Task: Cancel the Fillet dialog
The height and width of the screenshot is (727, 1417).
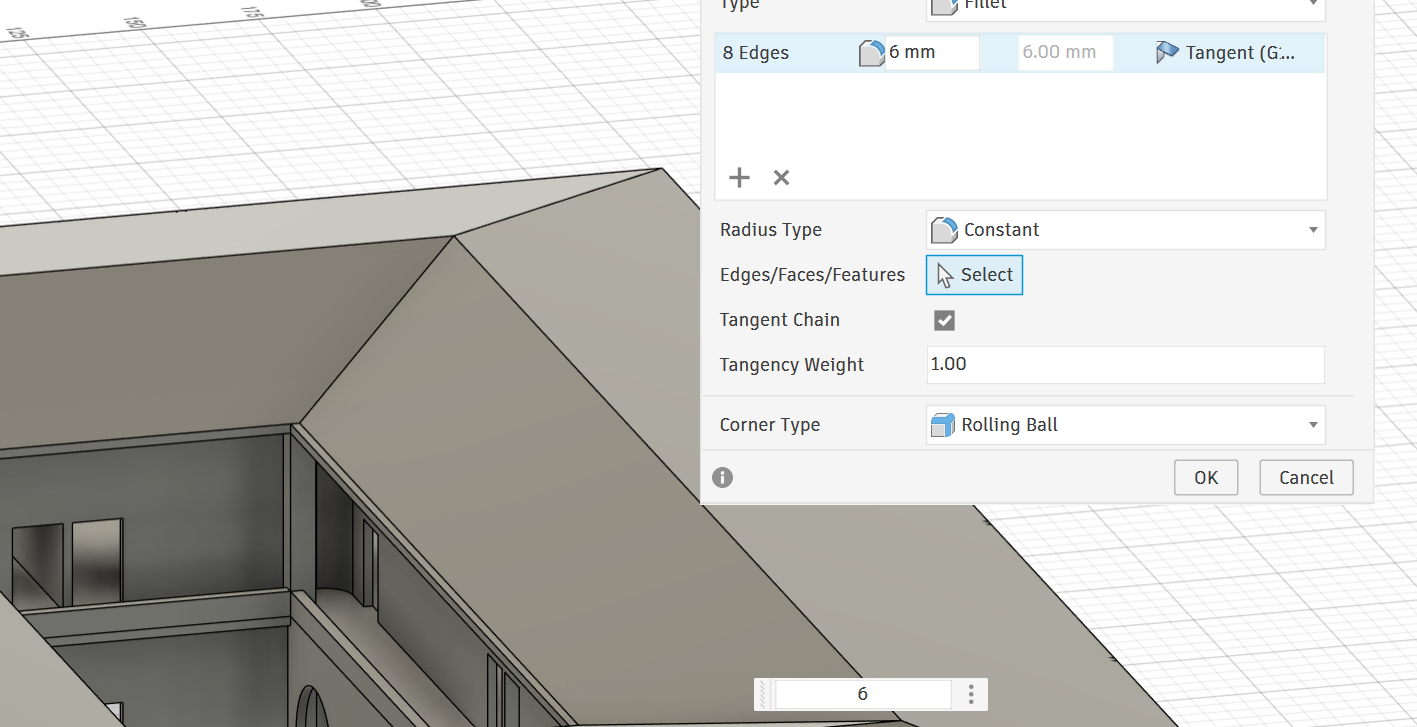Action: (x=1306, y=477)
